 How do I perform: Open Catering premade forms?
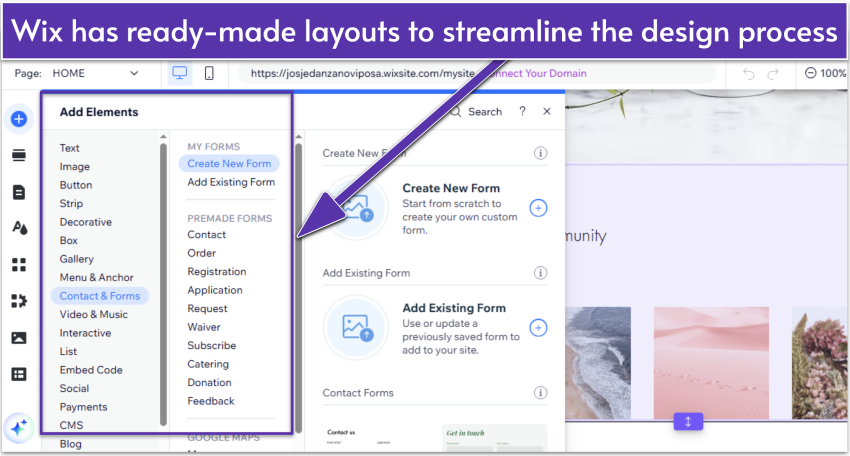(x=208, y=364)
